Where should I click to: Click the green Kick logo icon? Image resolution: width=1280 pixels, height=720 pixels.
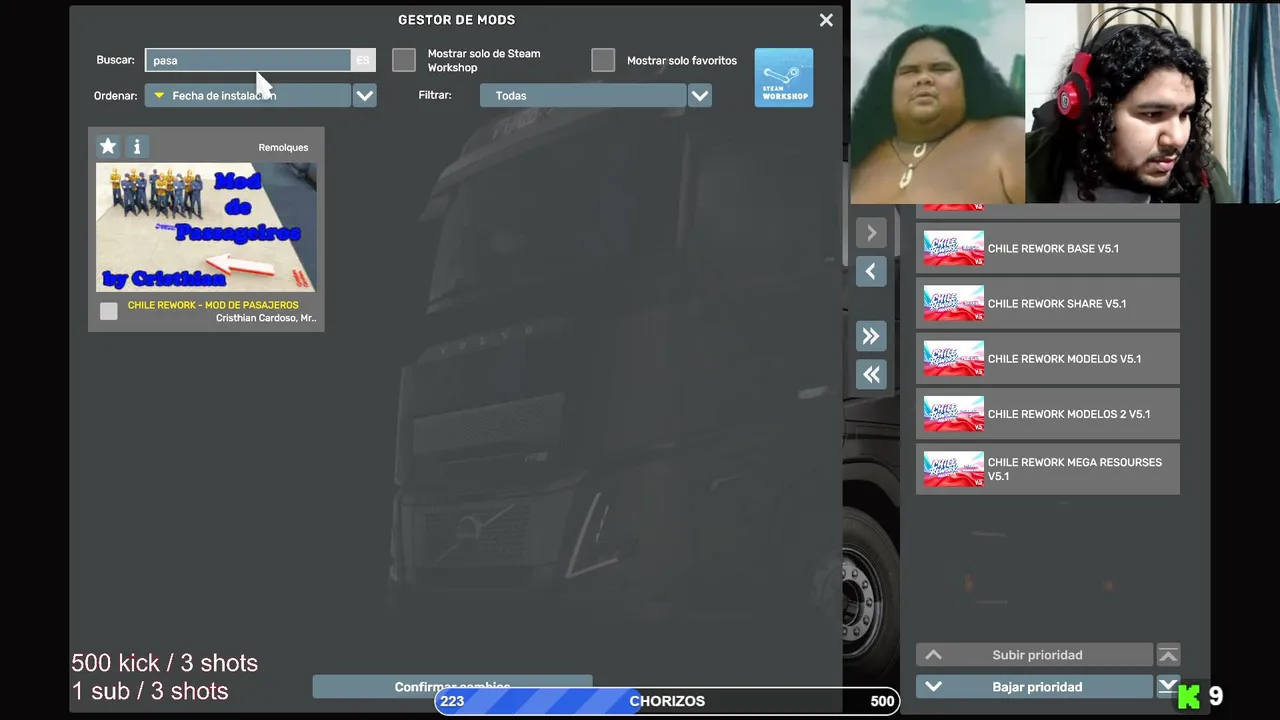[x=1189, y=697]
